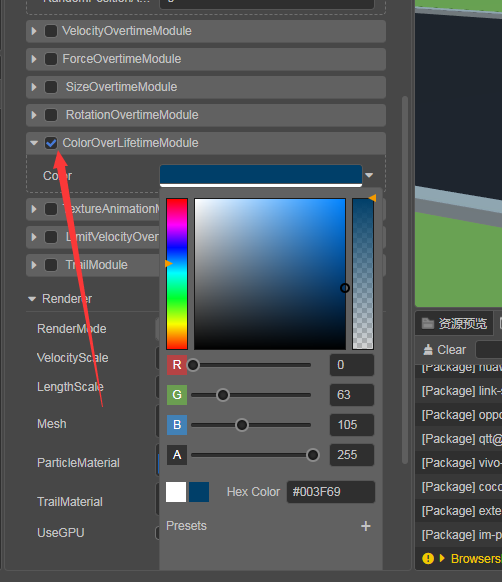
Task: Switch to the 资源预览 tab
Action: pyautogui.click(x=454, y=323)
